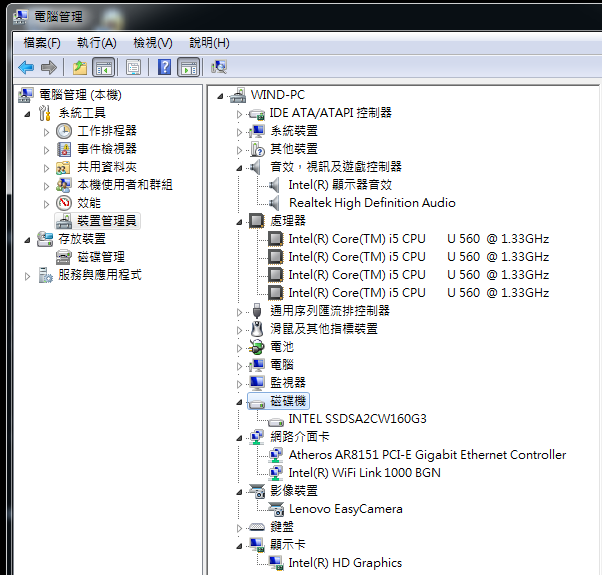Image resolution: width=602 pixels, height=575 pixels.
Task: Collapse the WIND-PC computer node
Action: pos(220,96)
